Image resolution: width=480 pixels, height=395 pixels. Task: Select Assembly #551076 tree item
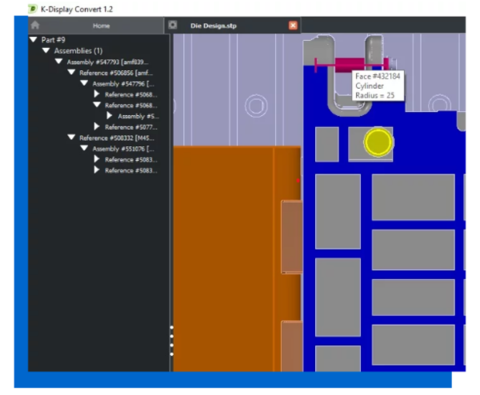123,149
